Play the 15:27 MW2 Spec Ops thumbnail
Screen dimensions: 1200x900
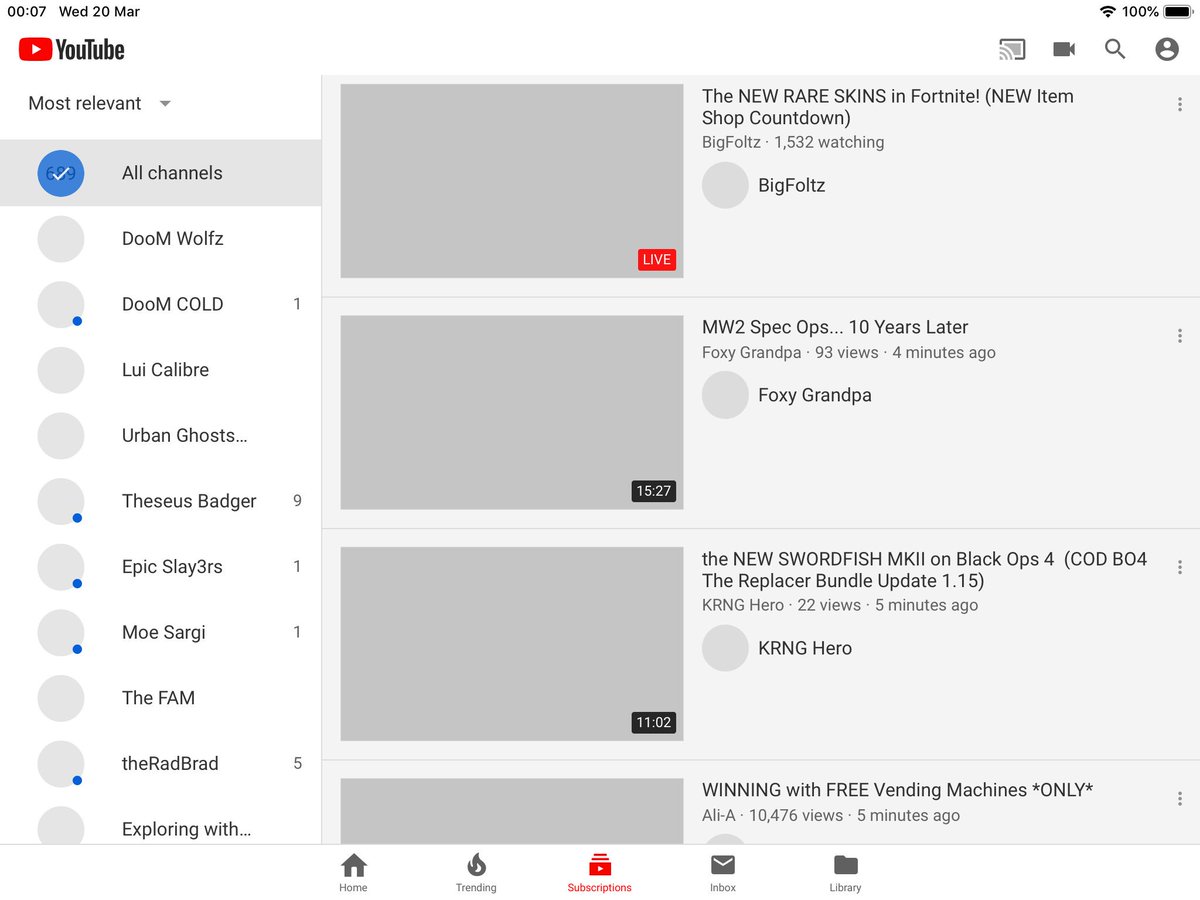tap(512, 413)
